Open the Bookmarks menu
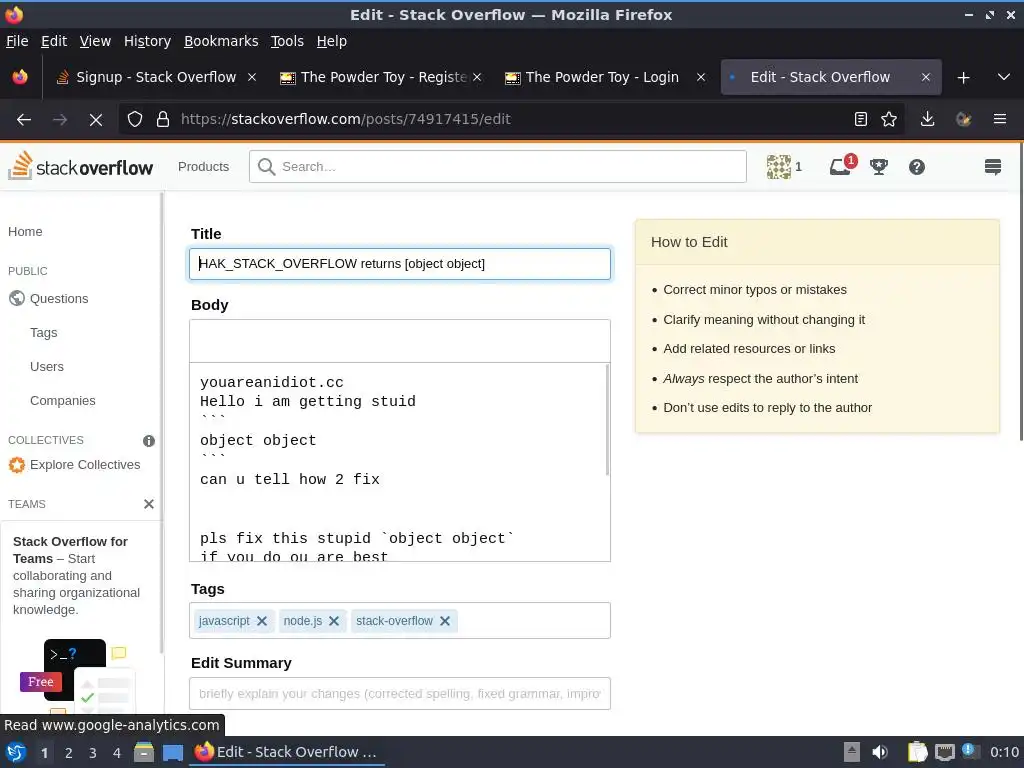The width and height of the screenshot is (1024, 768). pyautogui.click(x=221, y=41)
